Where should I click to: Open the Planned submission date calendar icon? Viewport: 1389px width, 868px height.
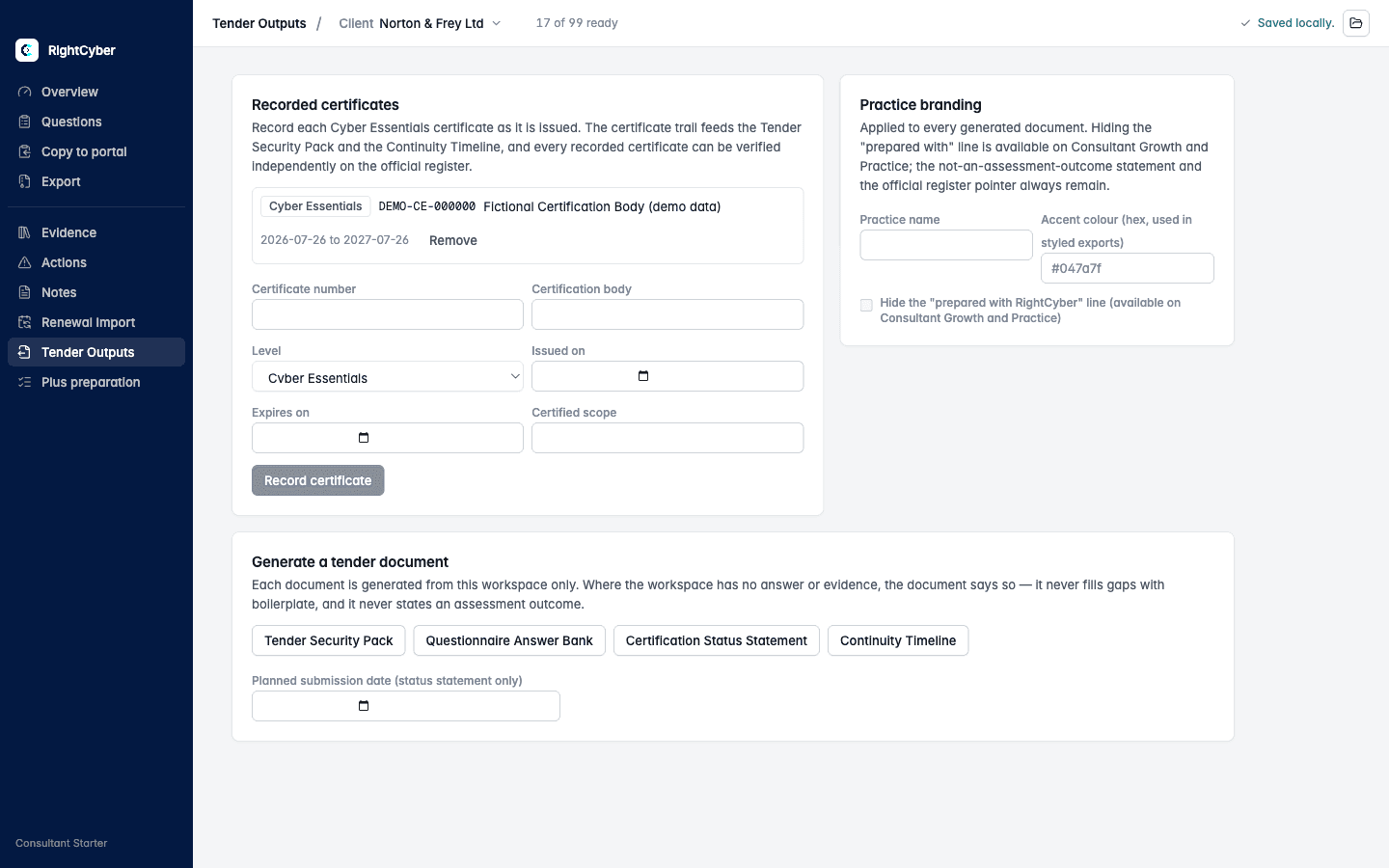[364, 706]
